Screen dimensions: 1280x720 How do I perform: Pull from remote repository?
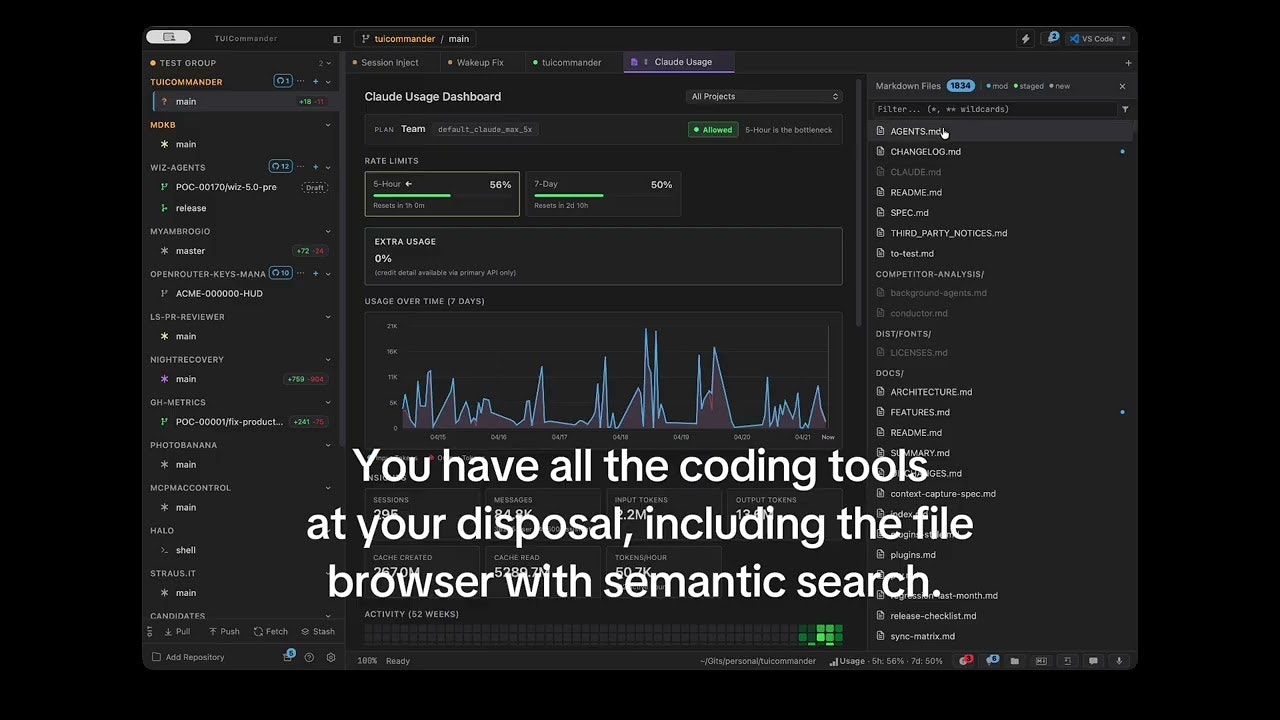pyautogui.click(x=177, y=632)
